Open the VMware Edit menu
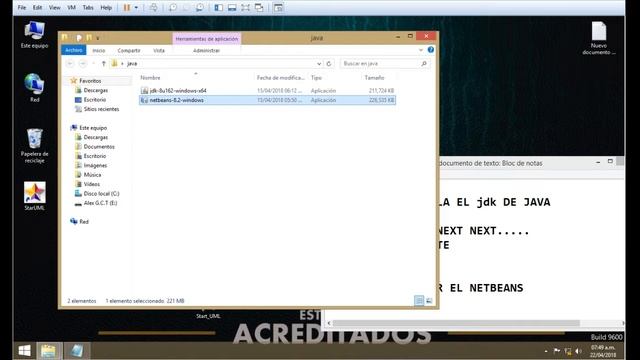Image resolution: width=640 pixels, height=360 pixels. coord(38,7)
